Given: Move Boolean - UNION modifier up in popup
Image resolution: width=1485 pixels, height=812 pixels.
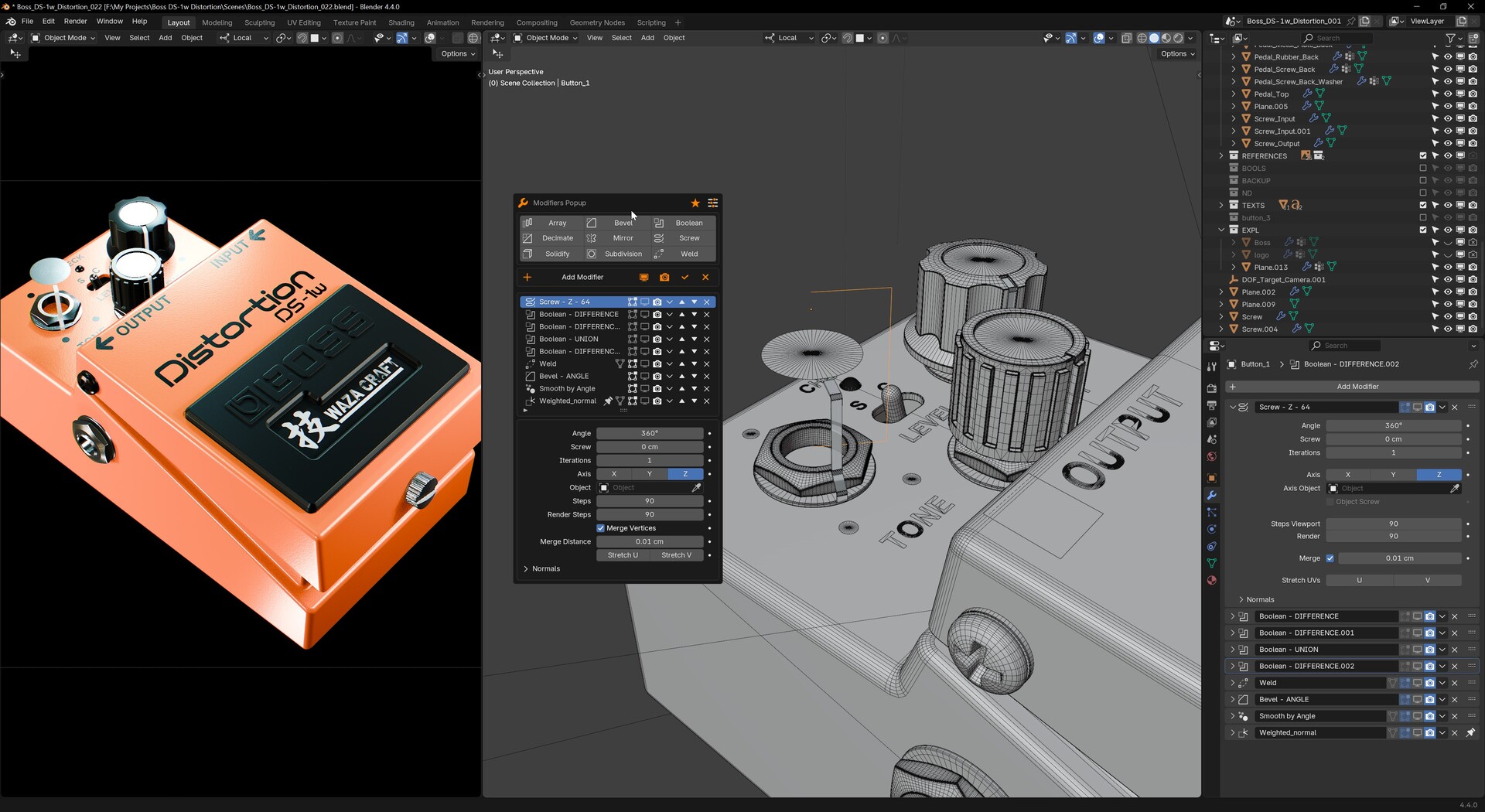Looking at the screenshot, I should point(681,339).
